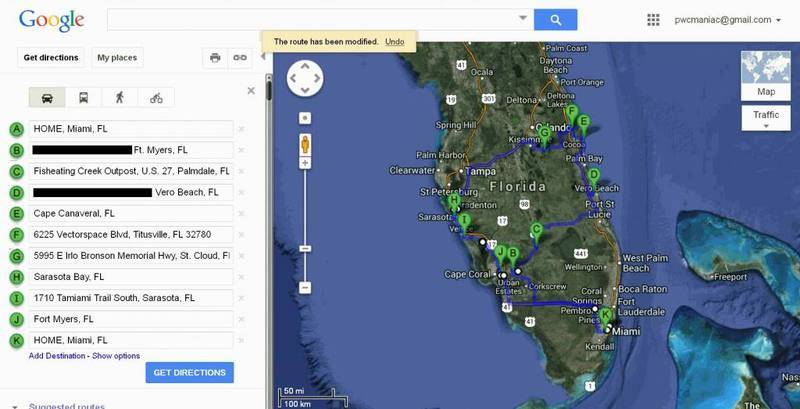Click map marker G near Kissimmee
The width and height of the screenshot is (800, 409).
click(544, 137)
